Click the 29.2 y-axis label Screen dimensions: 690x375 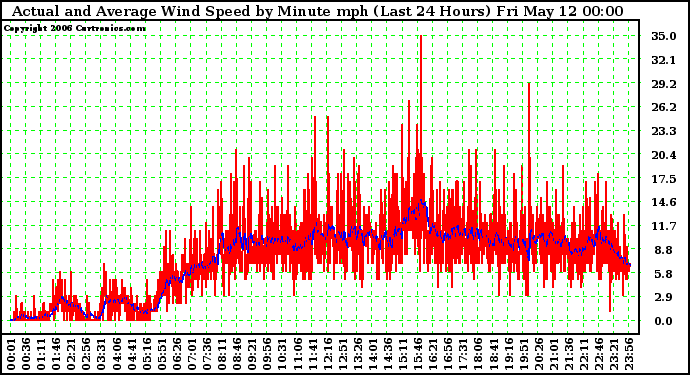(x=664, y=83)
